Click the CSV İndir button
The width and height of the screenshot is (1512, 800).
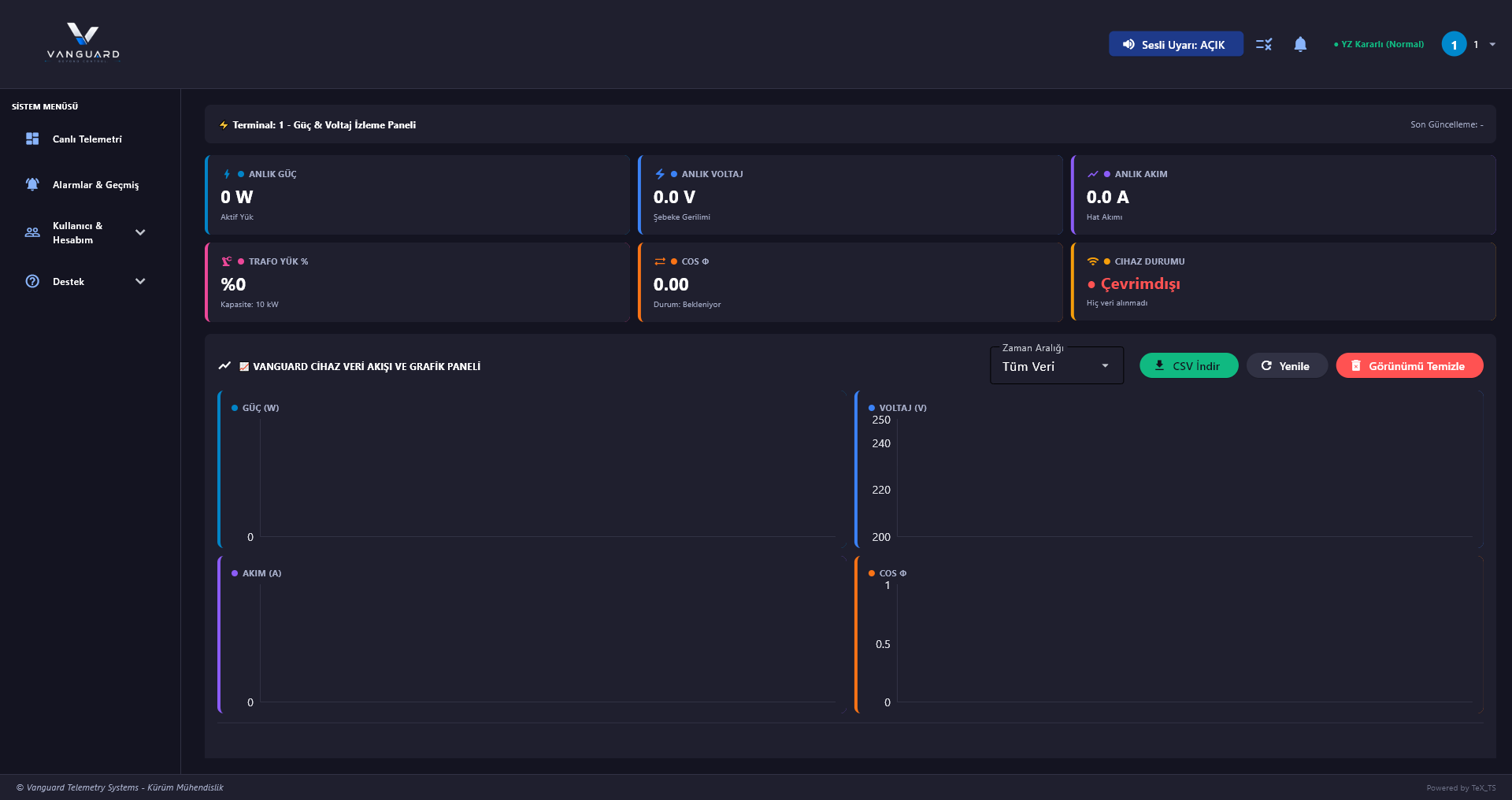click(1188, 365)
